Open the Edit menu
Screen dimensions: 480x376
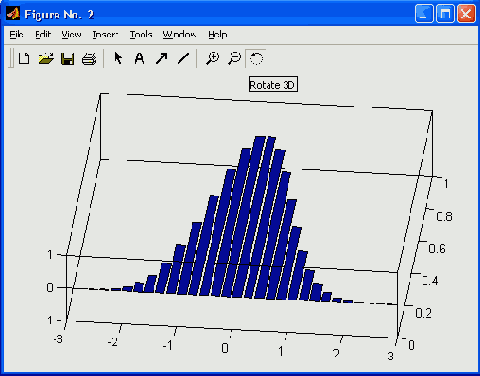click(x=43, y=35)
